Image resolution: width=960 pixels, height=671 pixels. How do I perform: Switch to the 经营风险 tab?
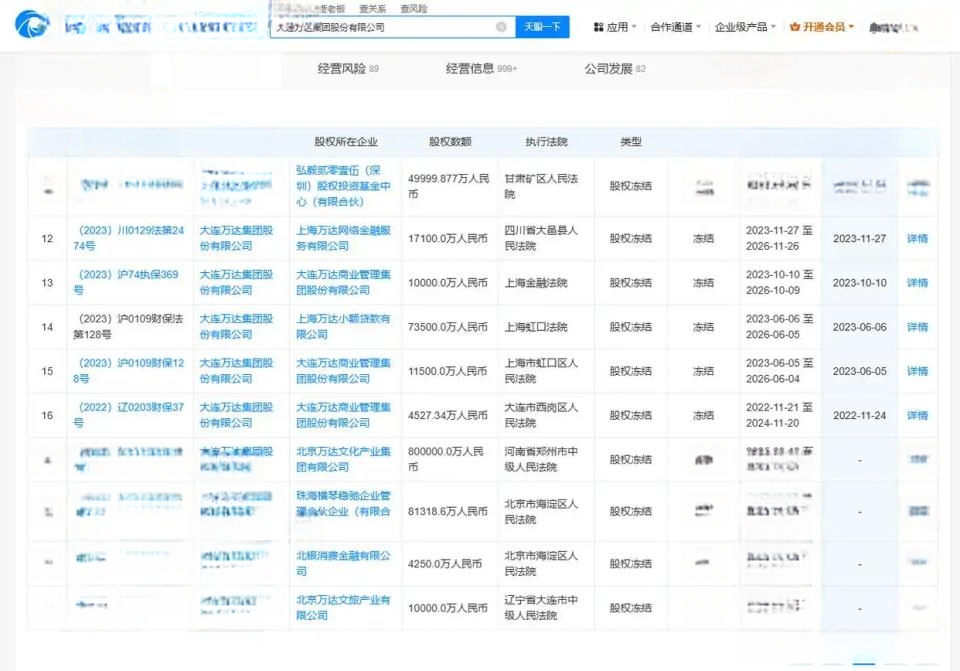348,69
